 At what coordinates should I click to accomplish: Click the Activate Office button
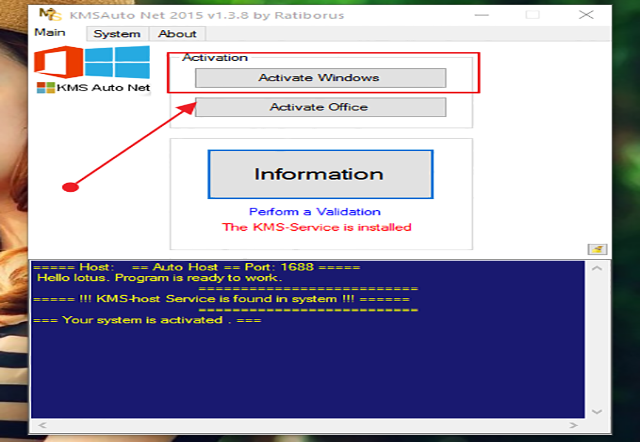[x=320, y=107]
